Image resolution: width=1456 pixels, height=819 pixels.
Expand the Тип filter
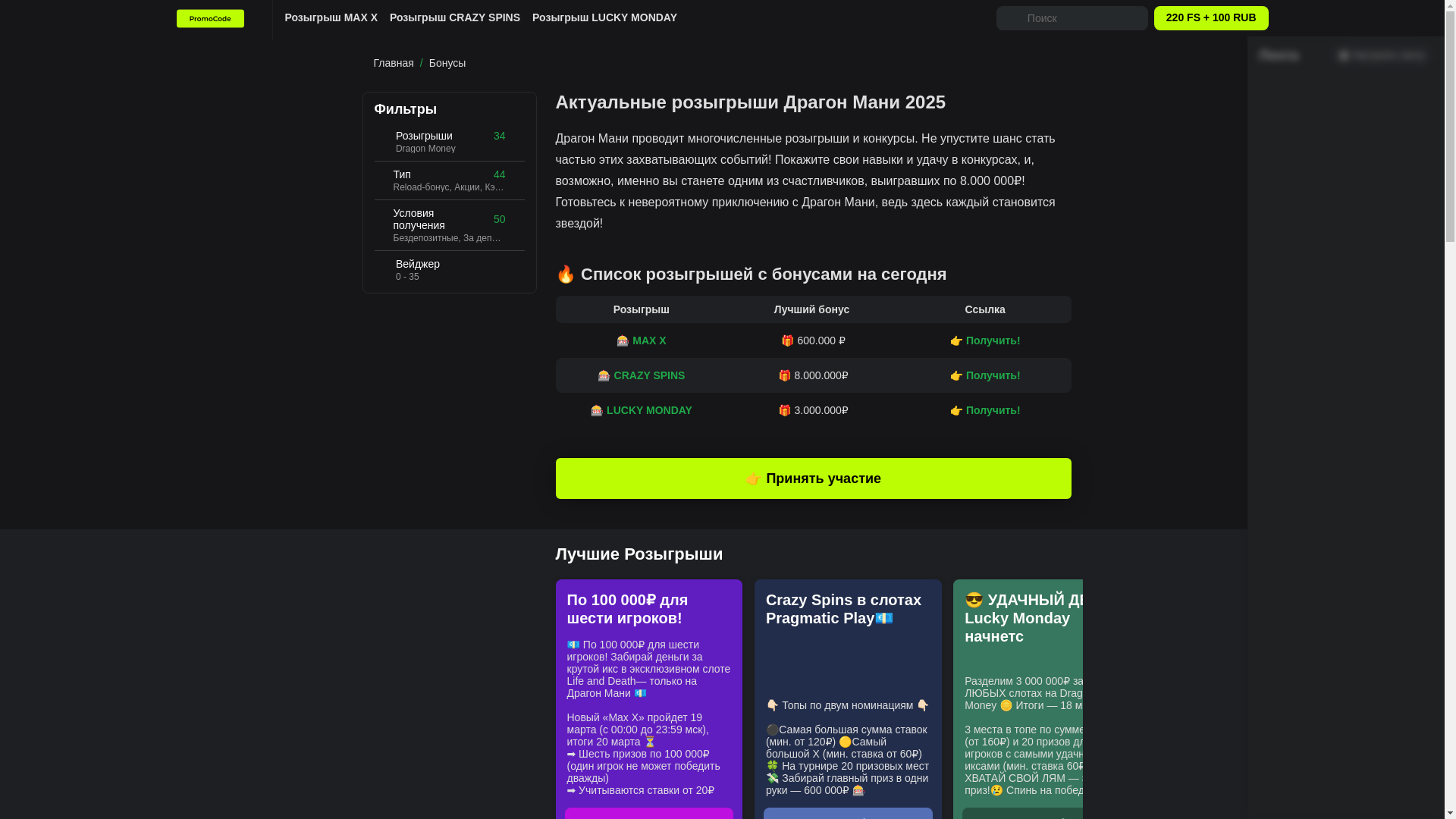[449, 180]
